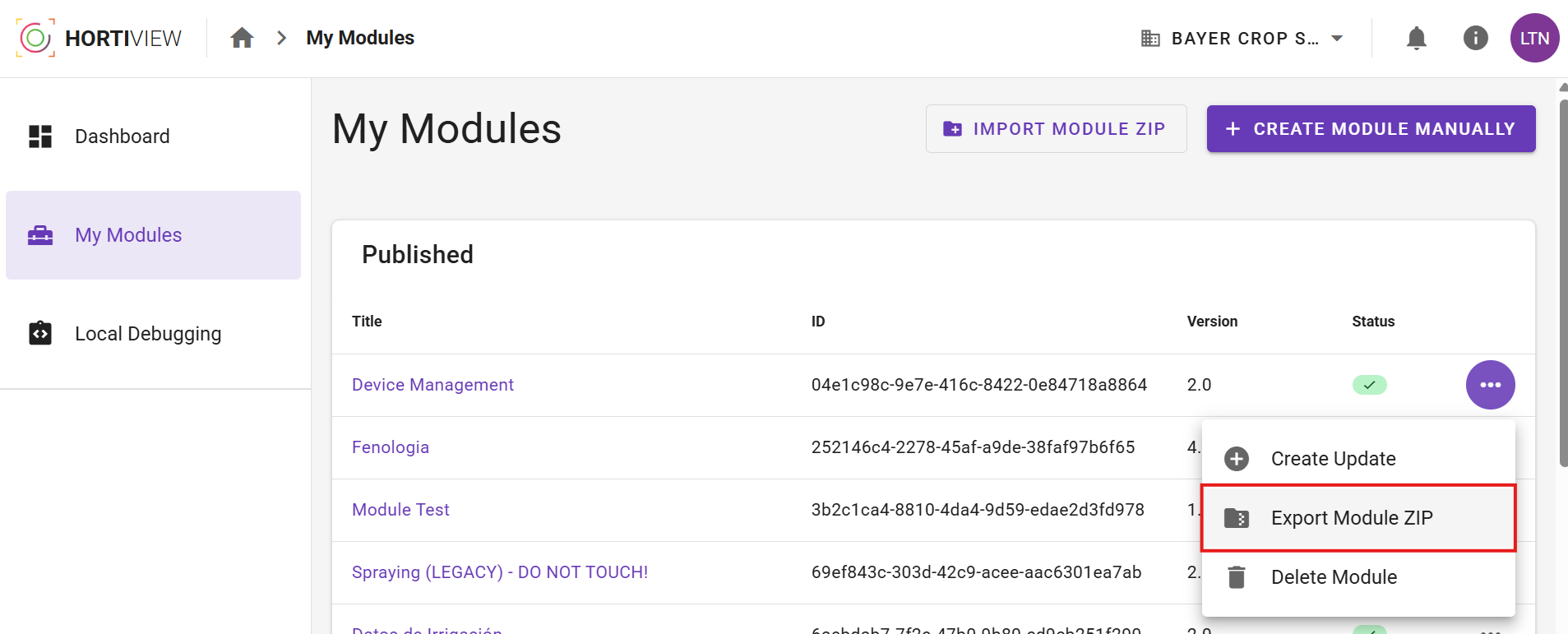Click the page vertical scrollbar

click(1562, 284)
